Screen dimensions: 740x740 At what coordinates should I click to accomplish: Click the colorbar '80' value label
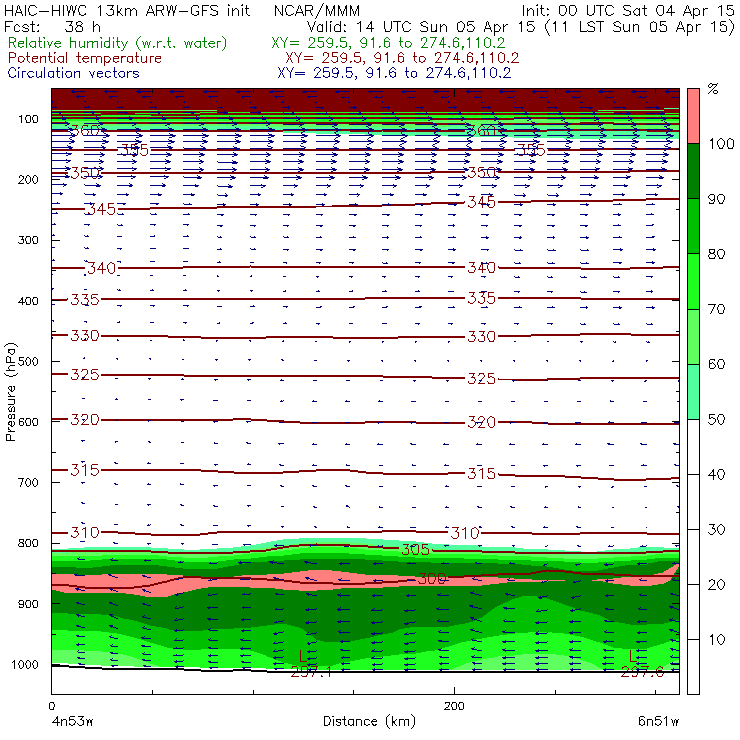pyautogui.click(x=716, y=254)
